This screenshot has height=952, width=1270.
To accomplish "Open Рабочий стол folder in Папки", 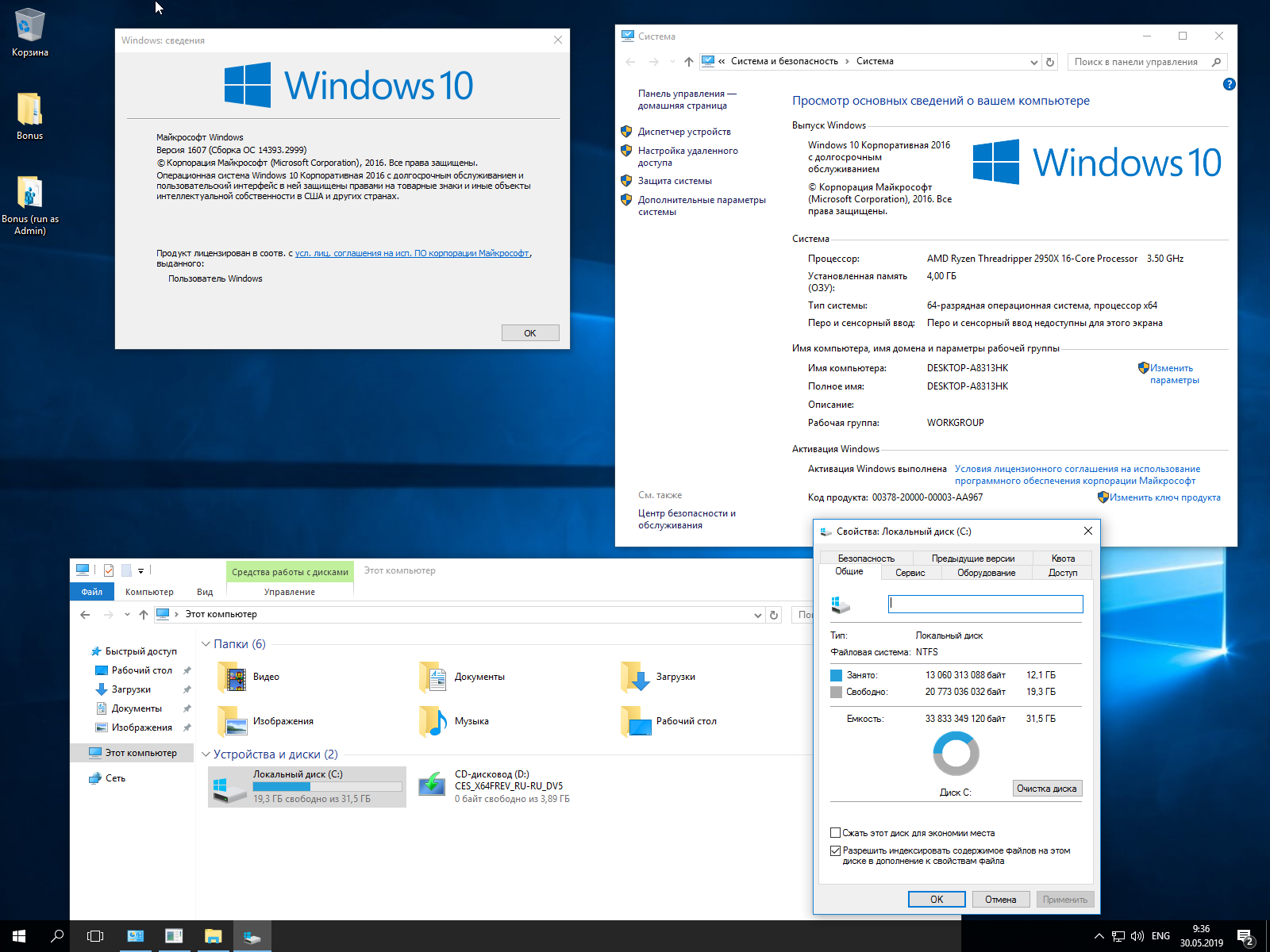I will point(668,721).
